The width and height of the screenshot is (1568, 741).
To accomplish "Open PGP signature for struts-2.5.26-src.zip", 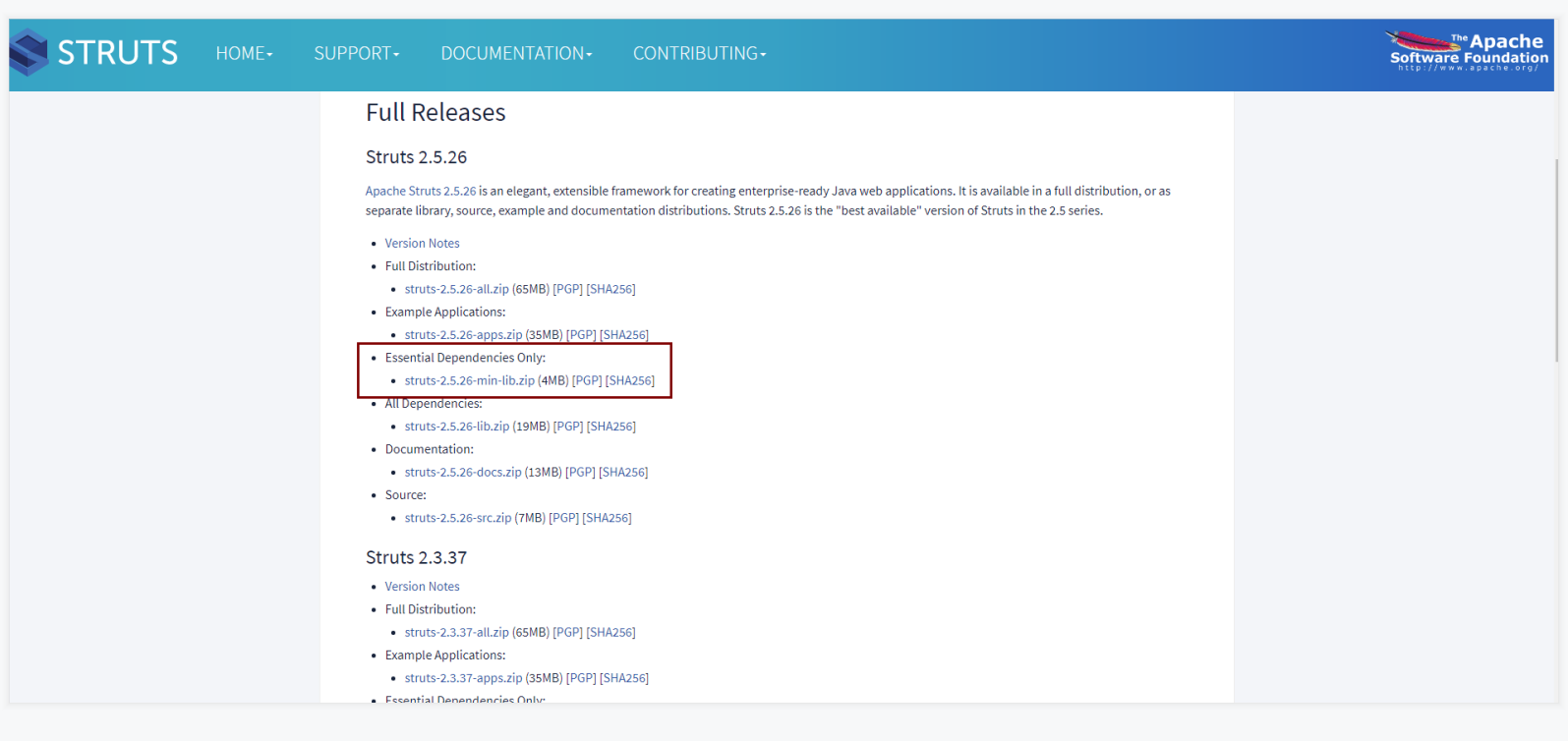I will tap(563, 518).
